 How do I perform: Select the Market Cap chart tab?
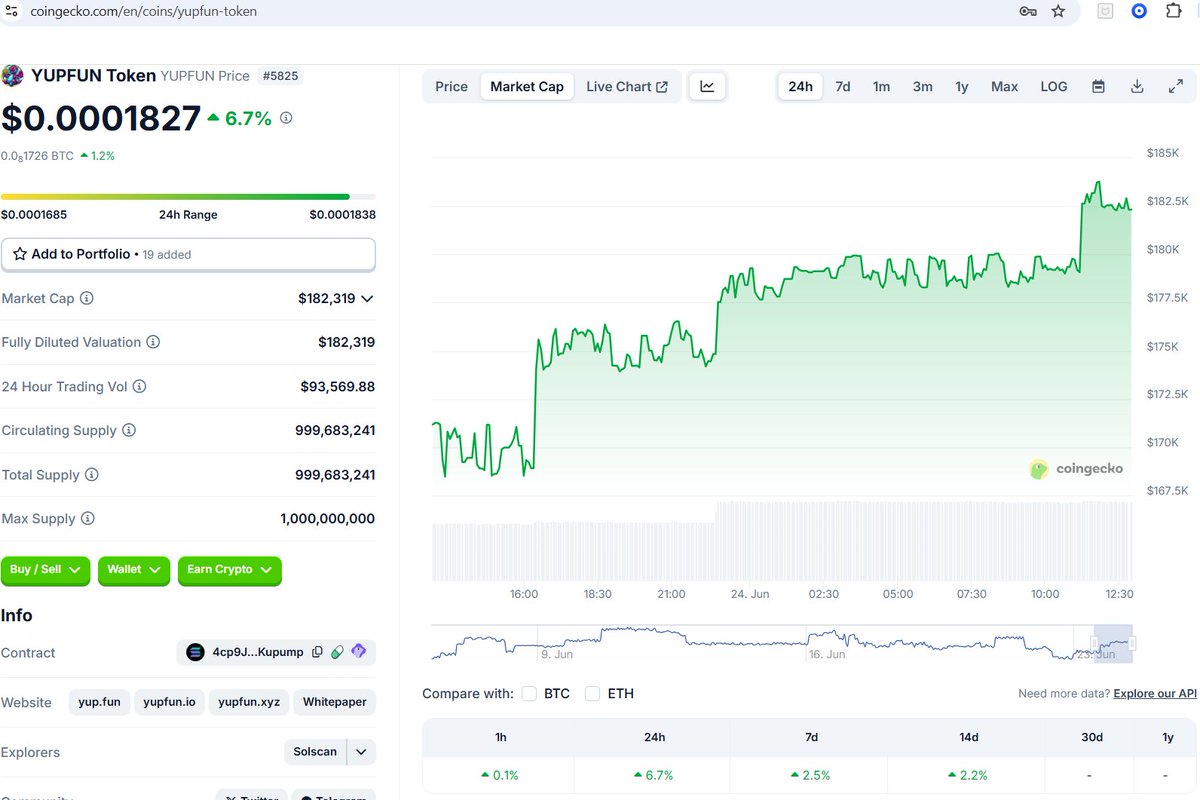coord(527,87)
